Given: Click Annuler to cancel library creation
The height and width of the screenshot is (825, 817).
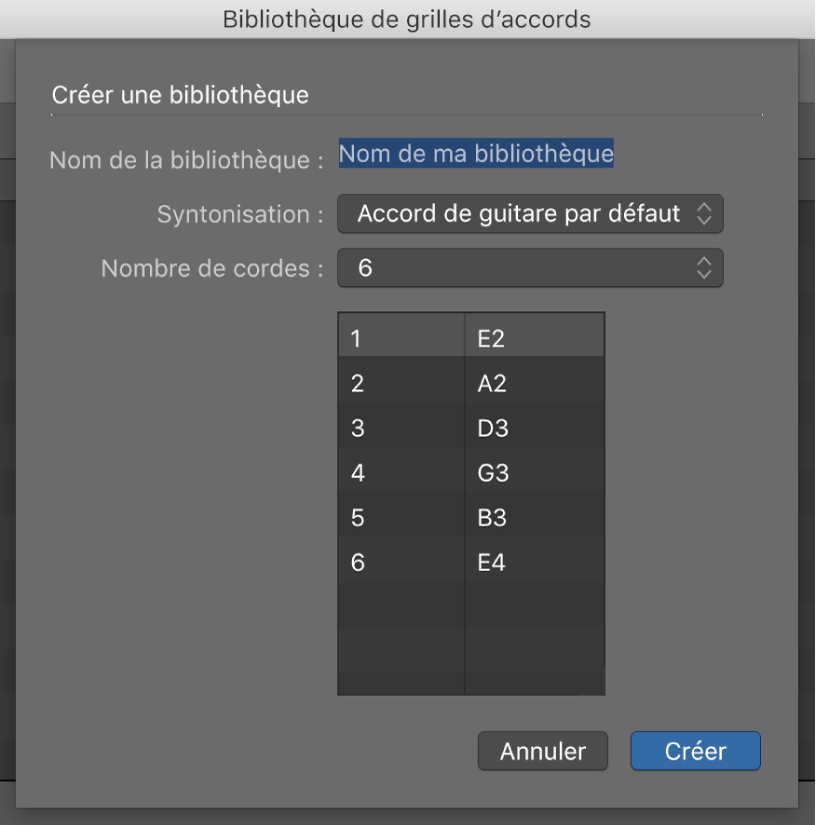Looking at the screenshot, I should (542, 751).
